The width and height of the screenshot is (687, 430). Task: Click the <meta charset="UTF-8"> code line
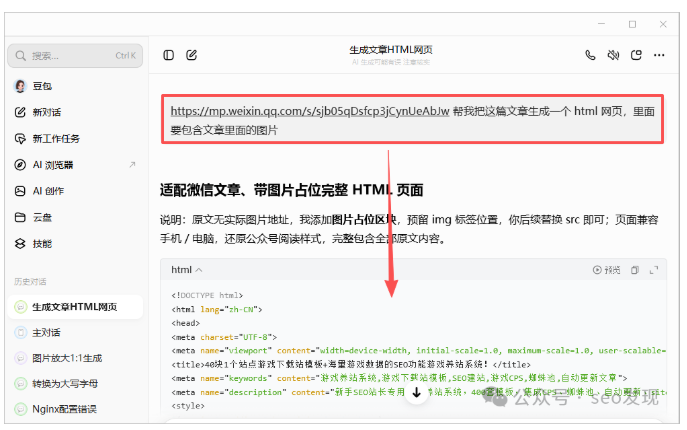[x=224, y=337]
